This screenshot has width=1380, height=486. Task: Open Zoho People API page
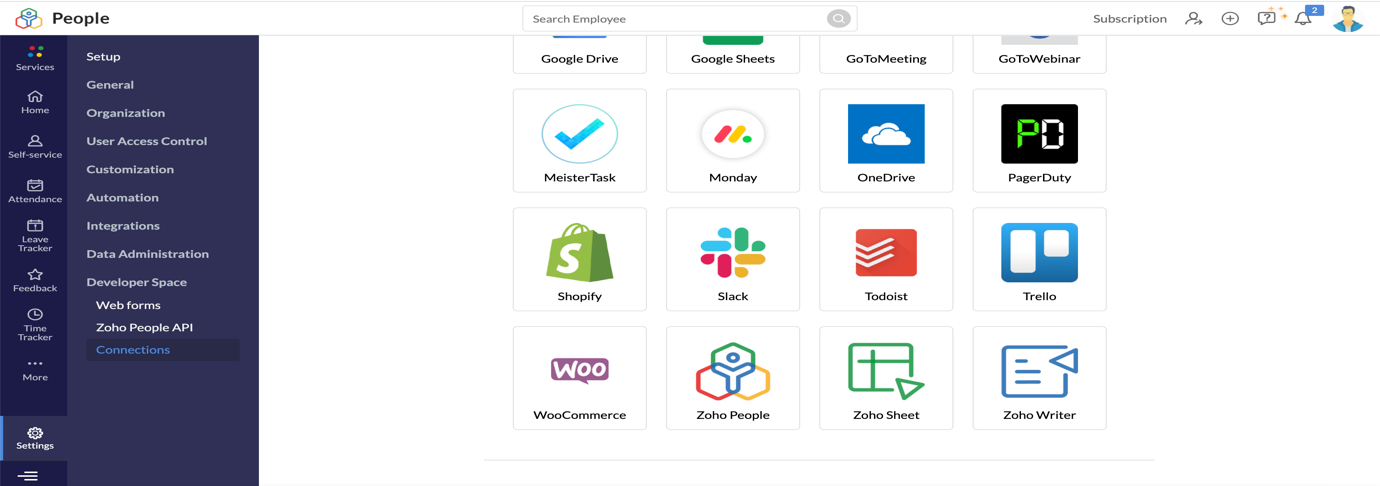(145, 327)
